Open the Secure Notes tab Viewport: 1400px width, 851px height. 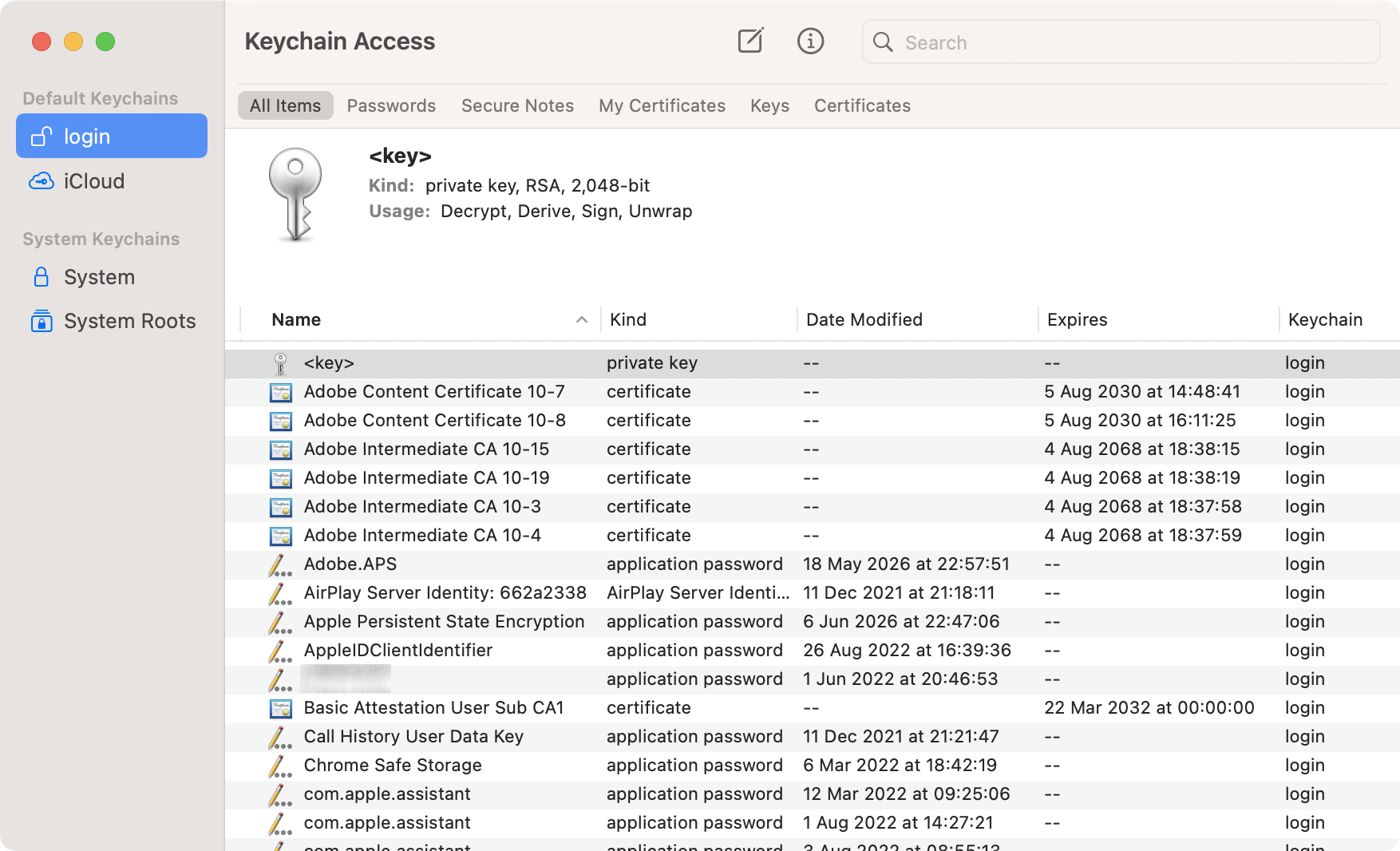pyautogui.click(x=517, y=105)
